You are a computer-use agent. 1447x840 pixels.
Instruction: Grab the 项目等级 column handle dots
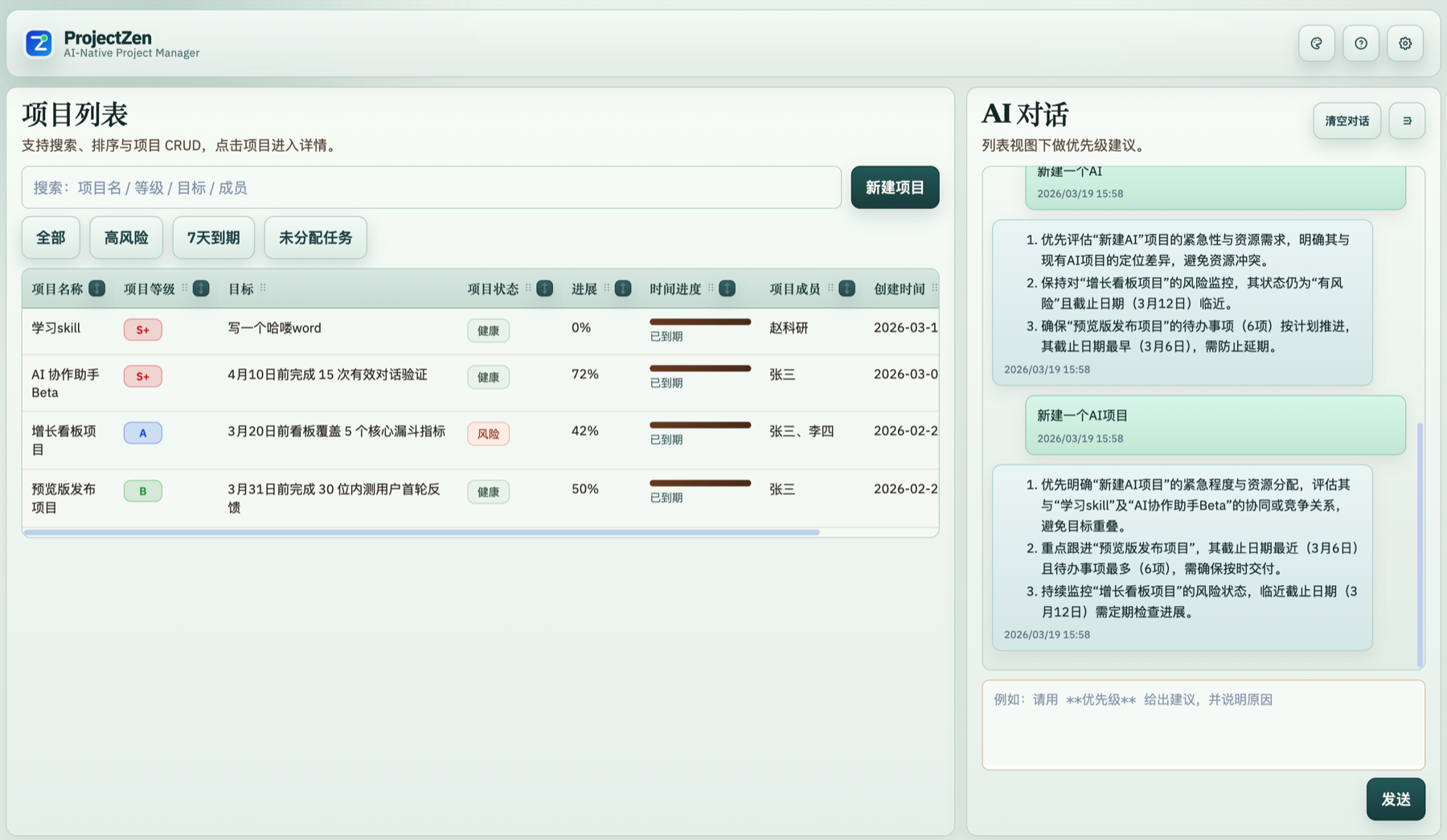coord(184,288)
